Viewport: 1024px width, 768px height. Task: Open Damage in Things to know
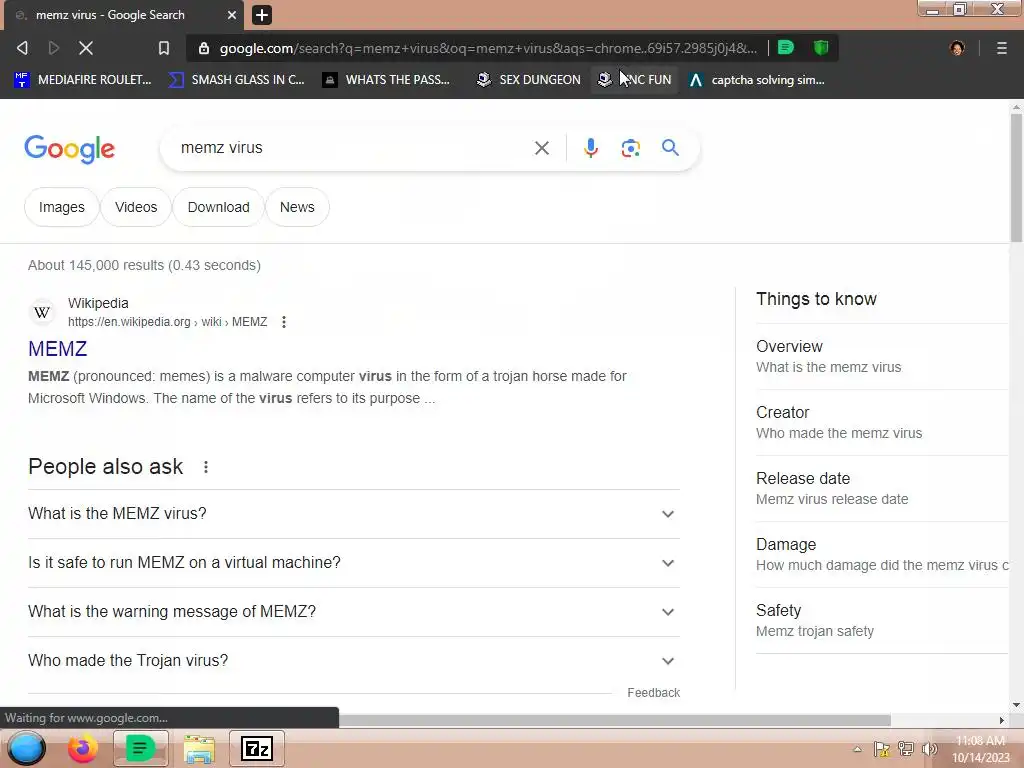click(x=882, y=554)
